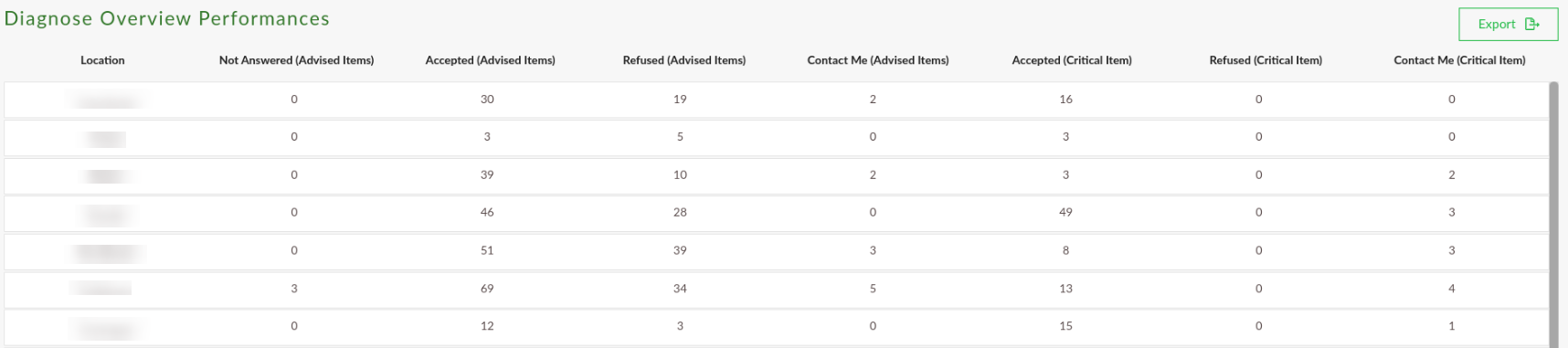Click the Diagnose Overview Performances title
The width and height of the screenshot is (1568, 348).
pos(167,19)
